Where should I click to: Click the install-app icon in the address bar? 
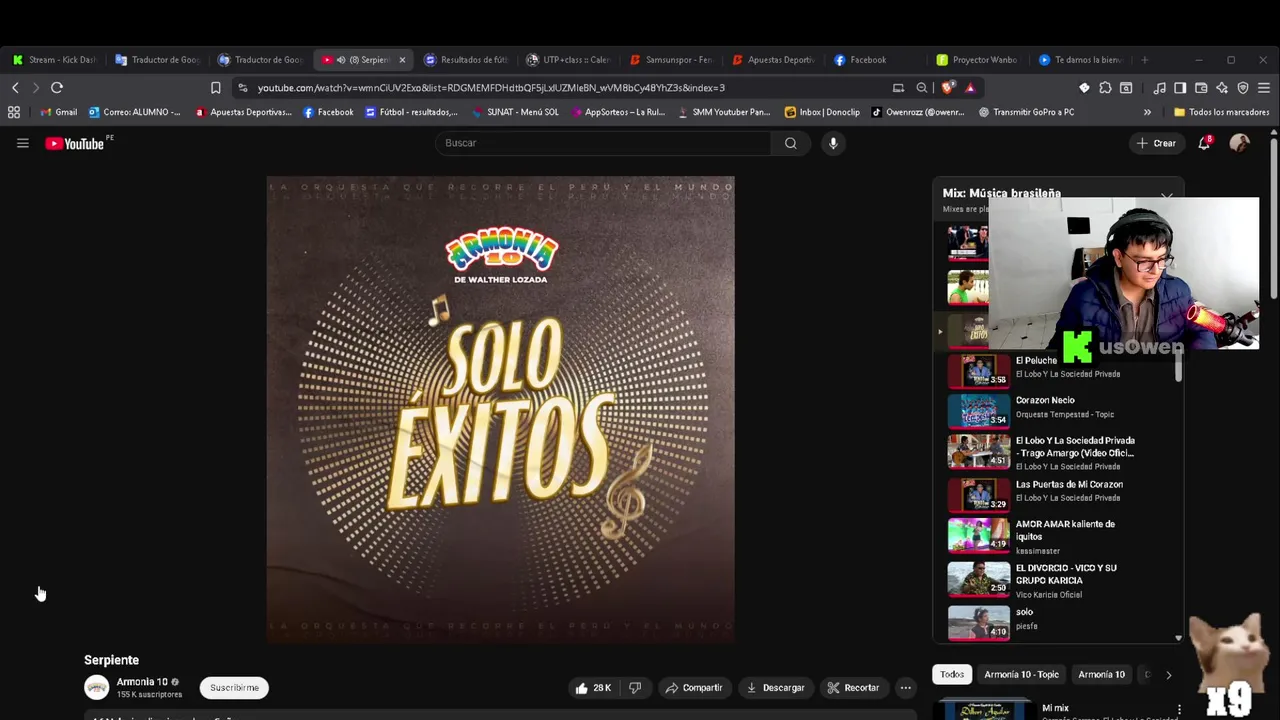898,87
